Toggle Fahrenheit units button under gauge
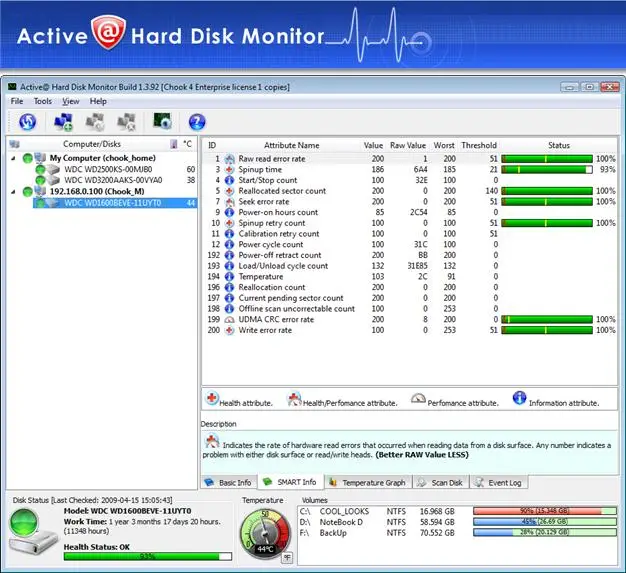Image resolution: width=626 pixels, height=573 pixels. (287, 557)
